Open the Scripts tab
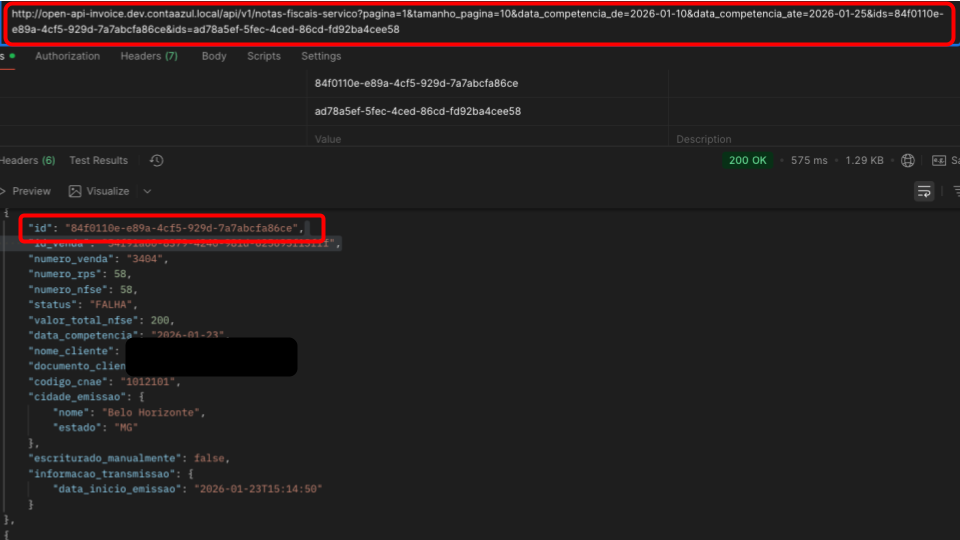960x540 pixels. [264, 56]
